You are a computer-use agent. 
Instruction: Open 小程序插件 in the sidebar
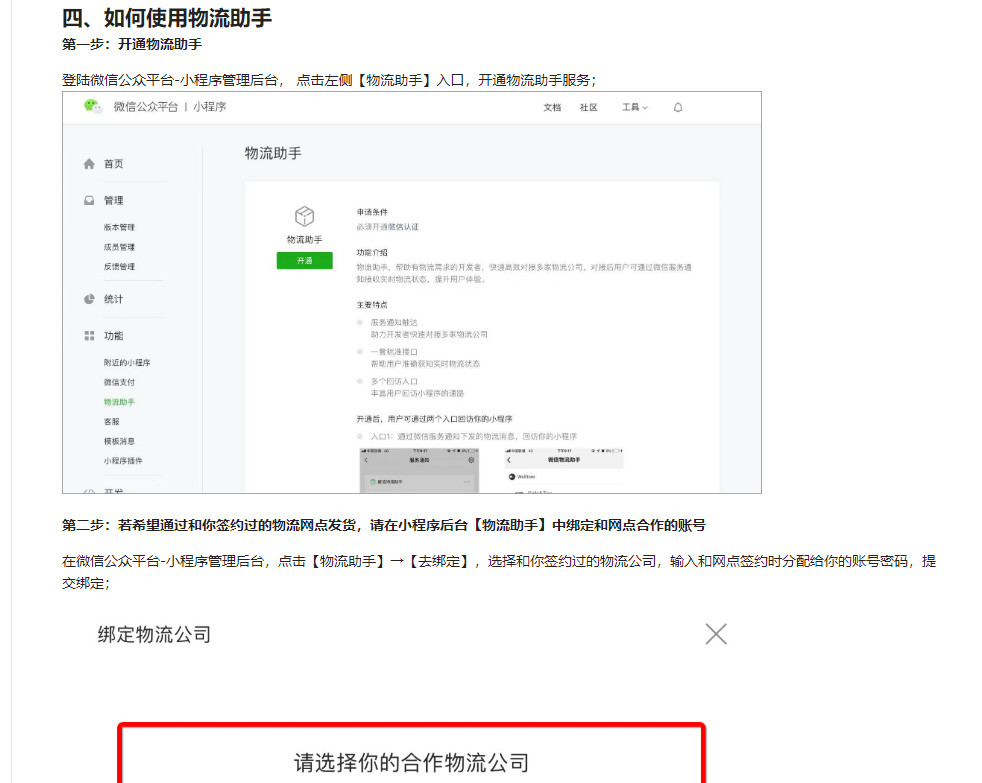tap(123, 460)
